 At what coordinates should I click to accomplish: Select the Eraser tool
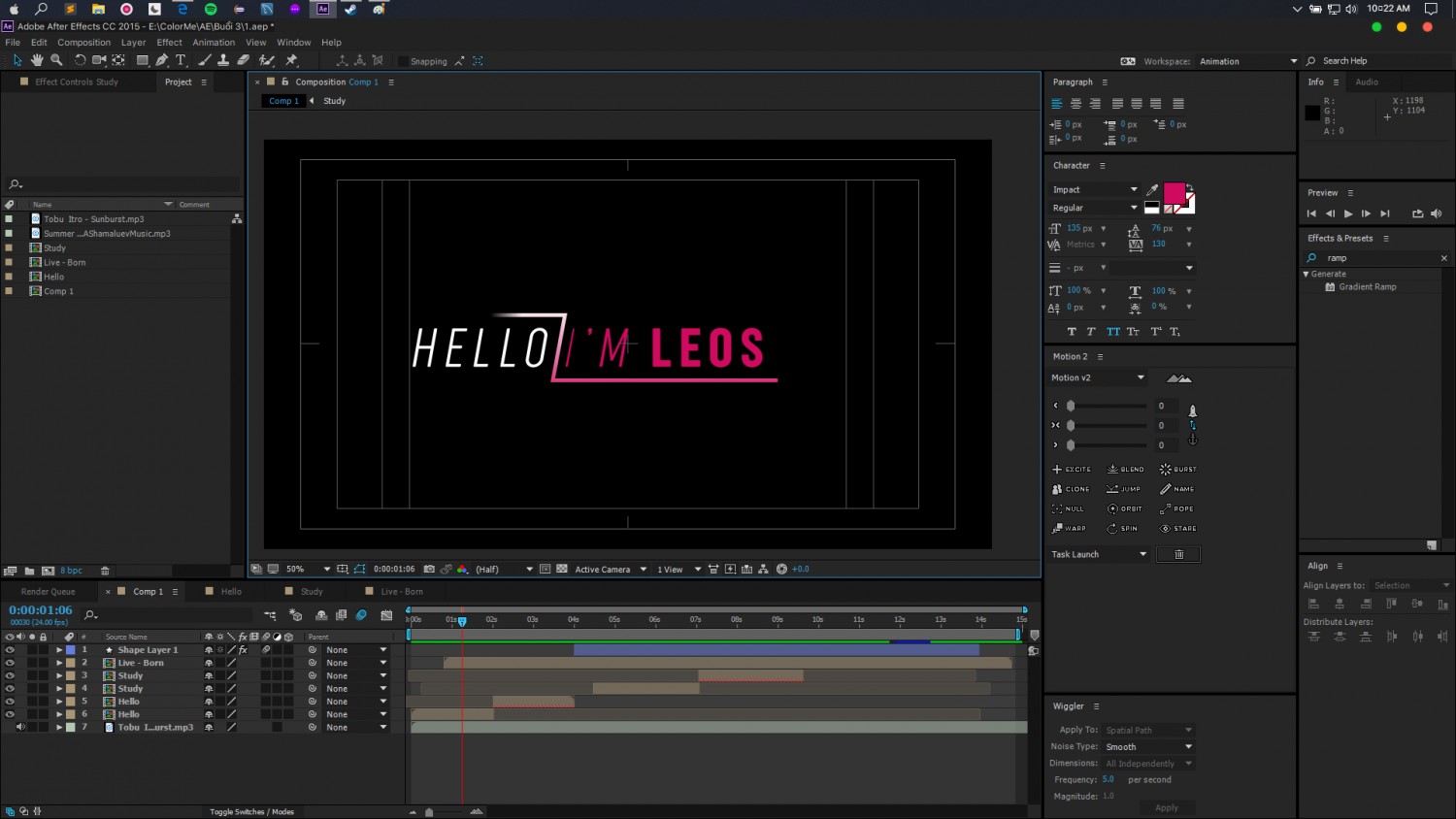(244, 60)
